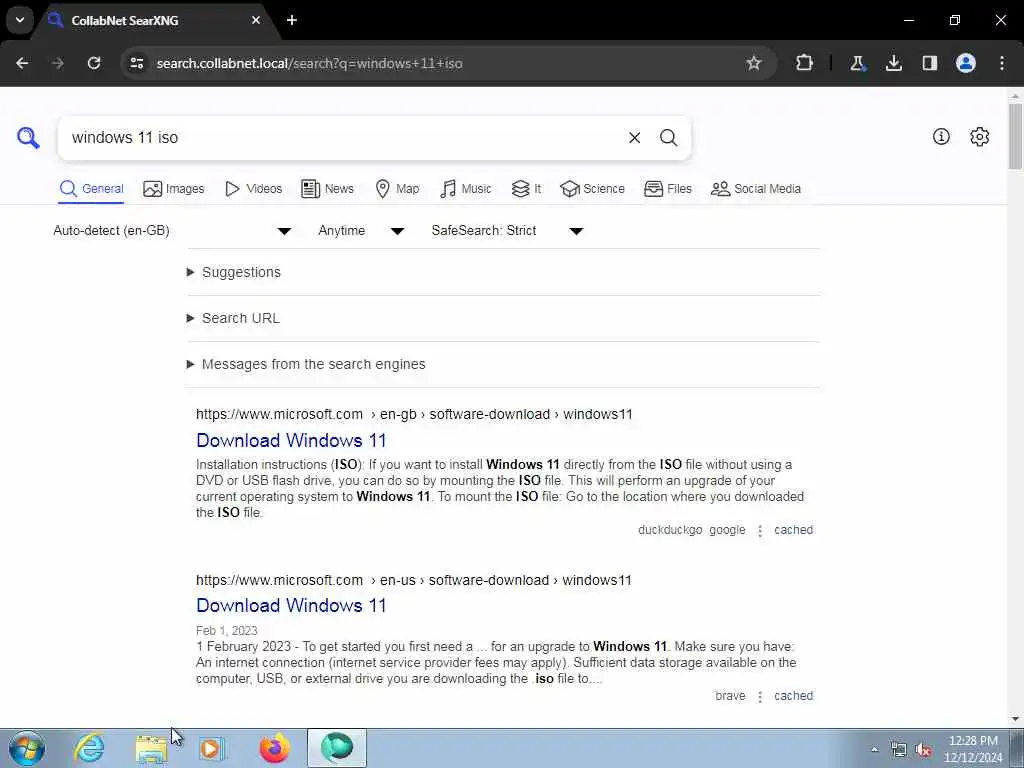
Task: Switch to It category
Action: click(526, 189)
